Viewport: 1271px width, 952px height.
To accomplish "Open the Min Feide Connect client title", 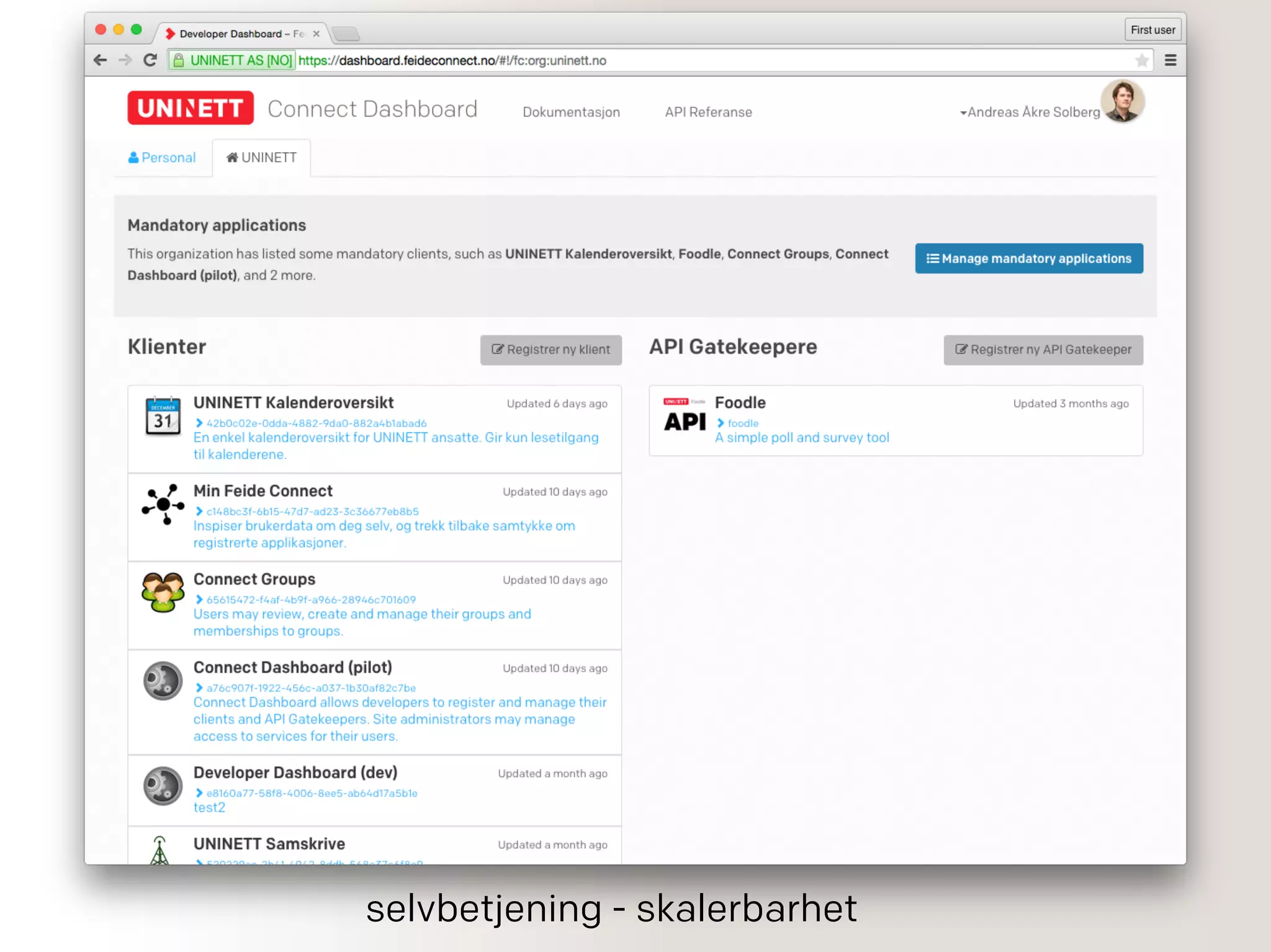I will point(263,491).
